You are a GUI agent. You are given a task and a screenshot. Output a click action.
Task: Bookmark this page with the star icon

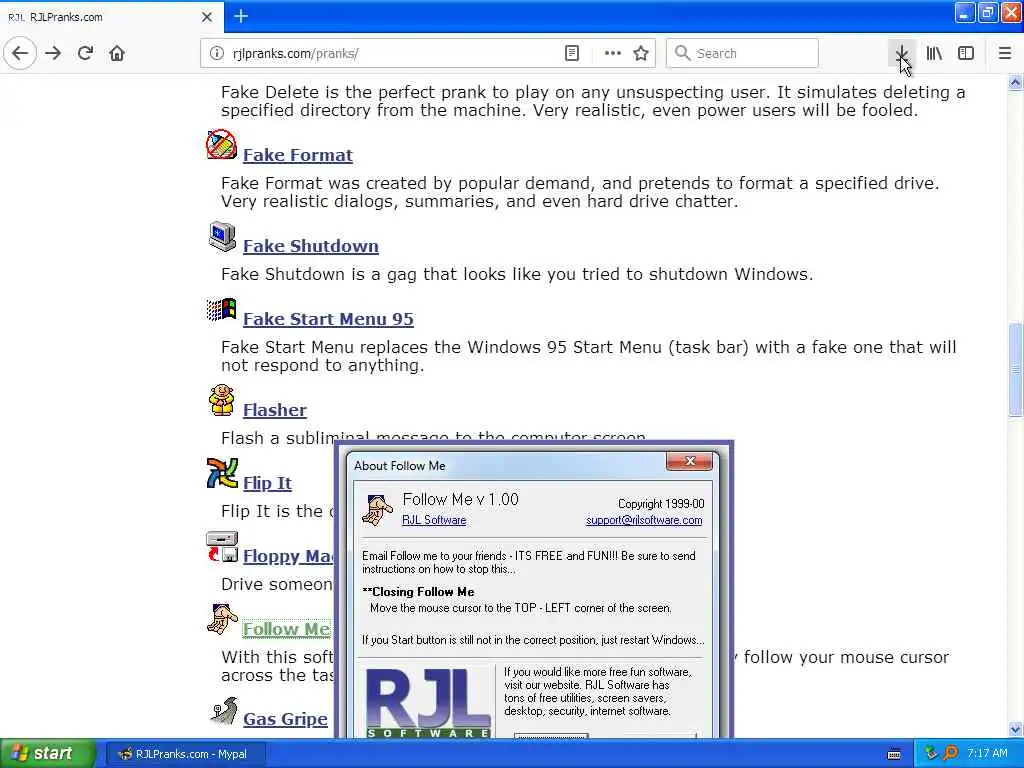[641, 54]
